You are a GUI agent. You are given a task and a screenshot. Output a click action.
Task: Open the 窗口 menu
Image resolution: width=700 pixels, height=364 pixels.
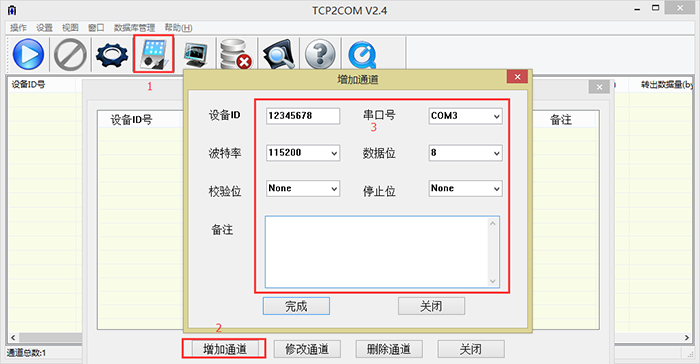coord(96,28)
